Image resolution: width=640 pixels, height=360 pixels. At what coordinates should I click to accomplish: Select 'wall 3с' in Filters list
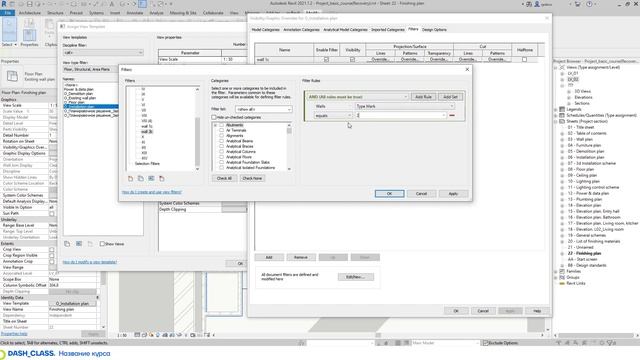tap(147, 132)
